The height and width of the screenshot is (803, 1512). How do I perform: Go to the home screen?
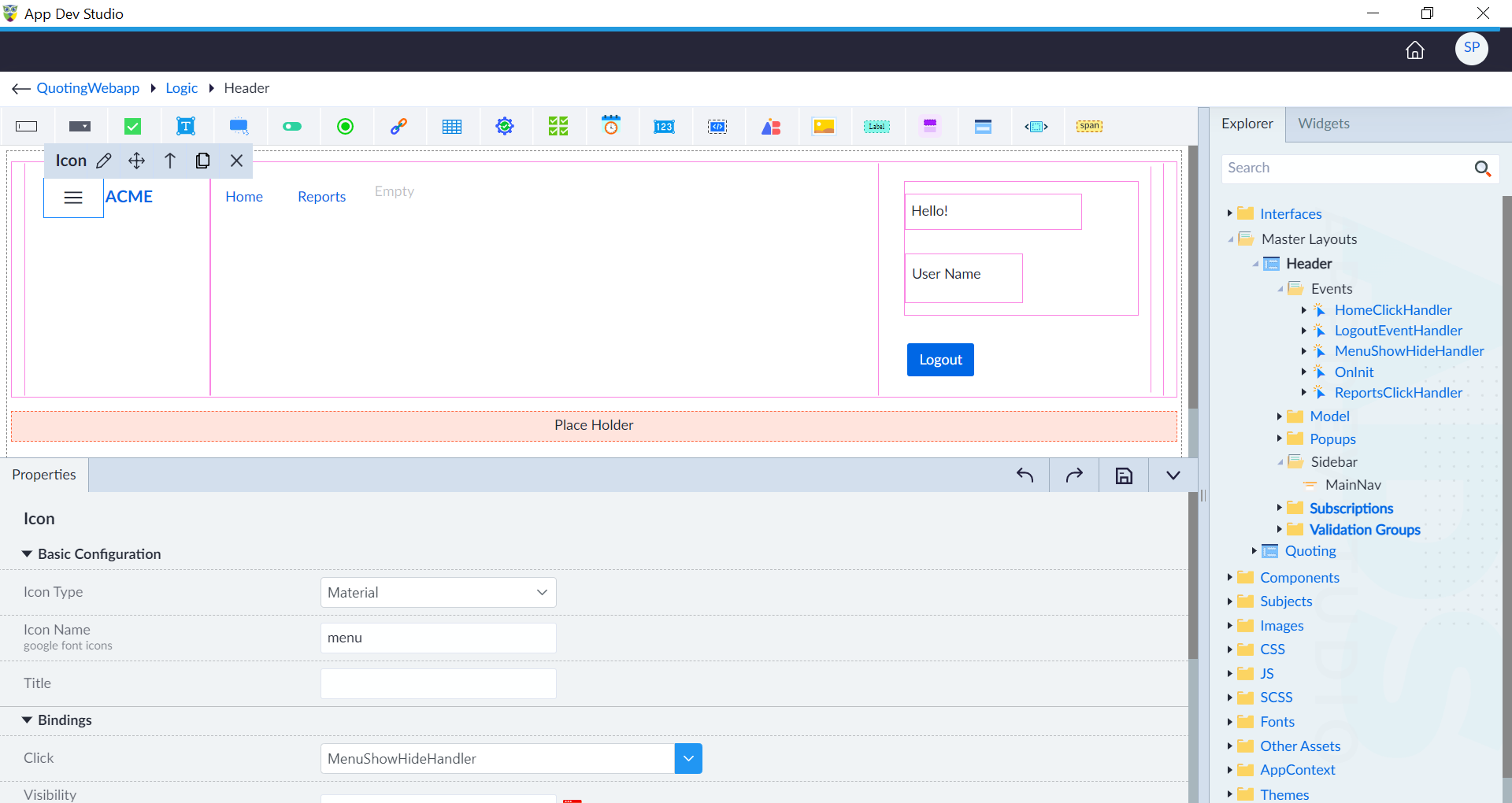[x=1415, y=50]
